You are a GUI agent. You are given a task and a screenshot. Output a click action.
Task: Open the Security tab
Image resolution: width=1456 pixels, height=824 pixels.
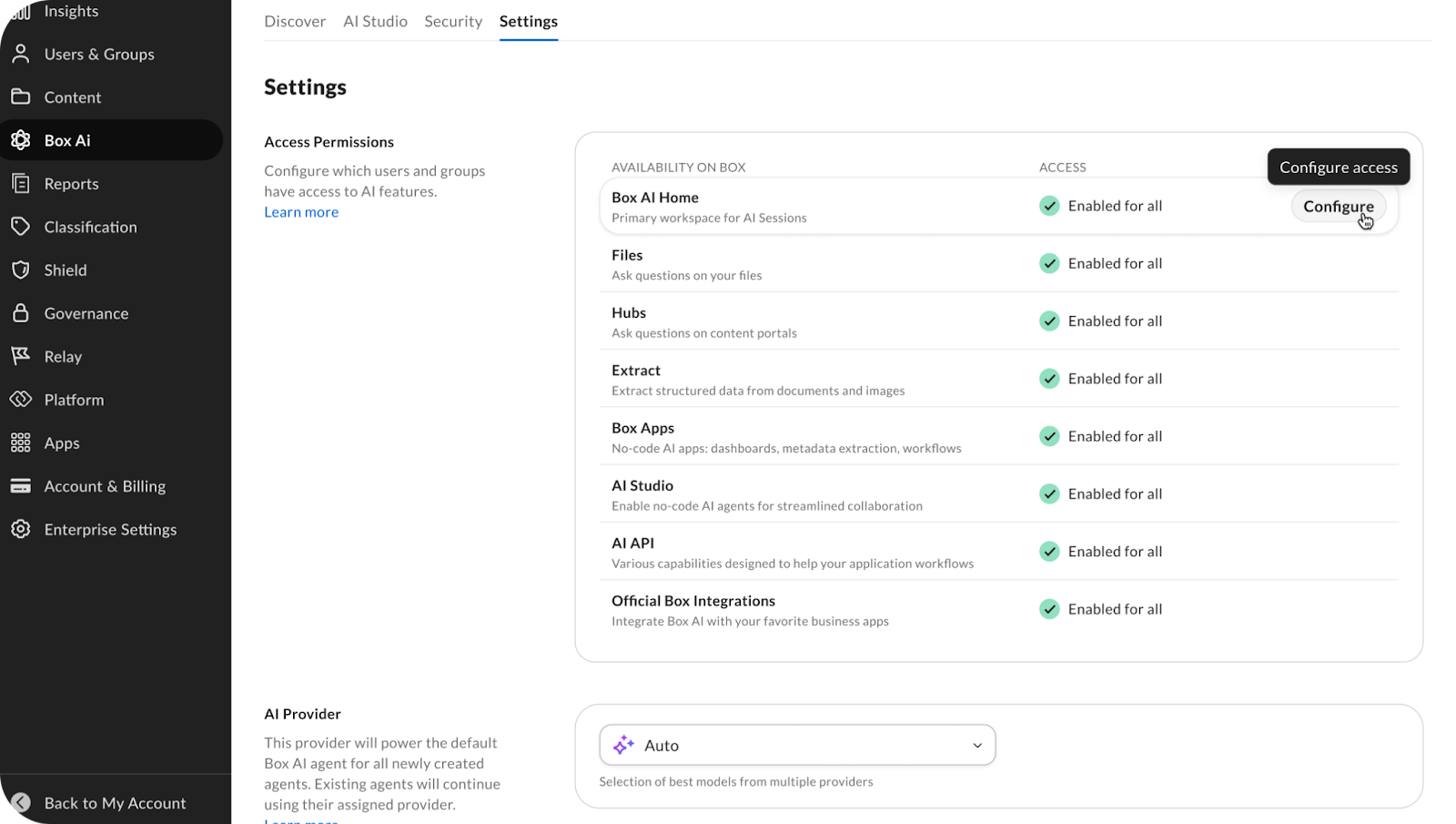[453, 21]
